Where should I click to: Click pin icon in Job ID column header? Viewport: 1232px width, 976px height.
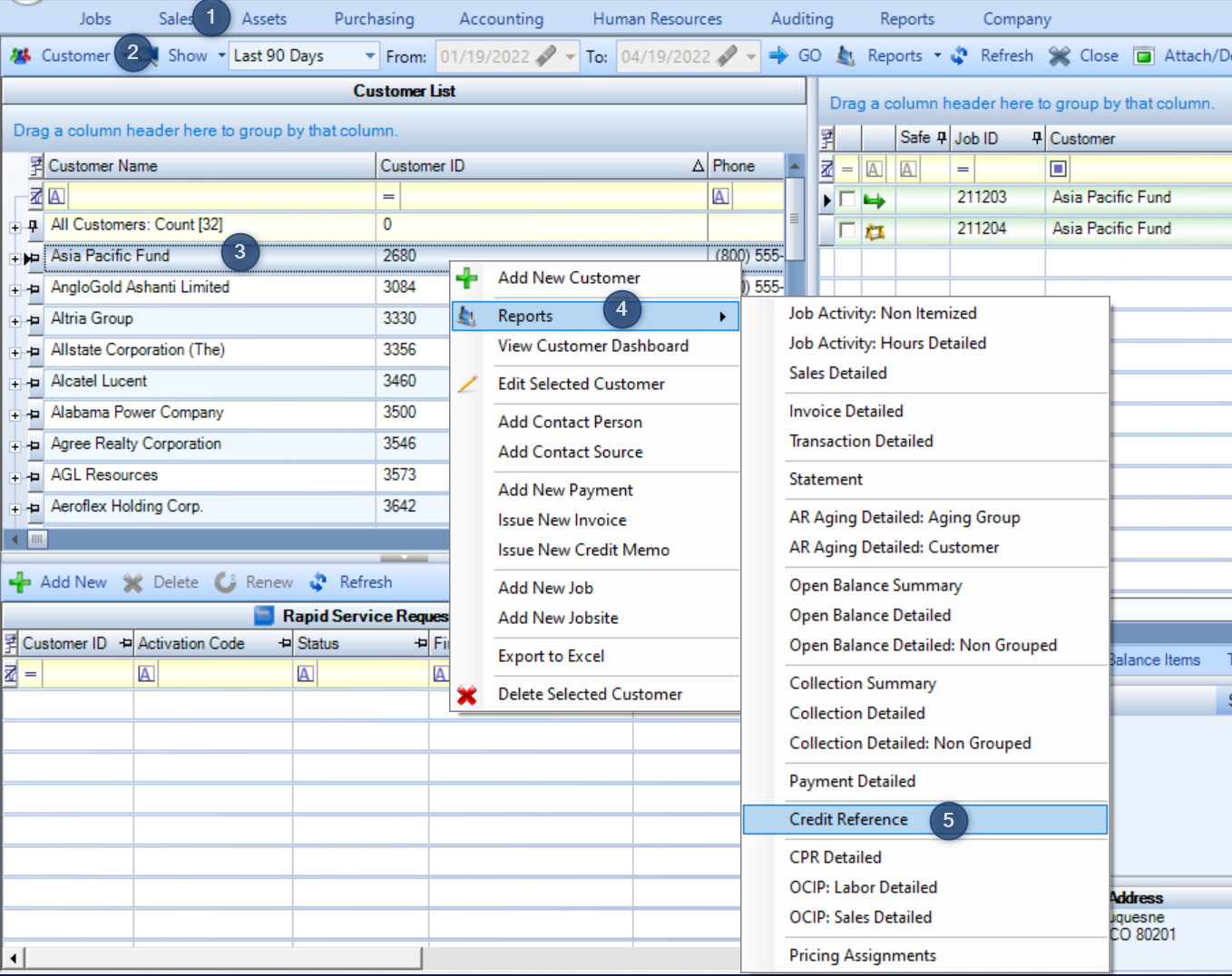(x=1037, y=138)
